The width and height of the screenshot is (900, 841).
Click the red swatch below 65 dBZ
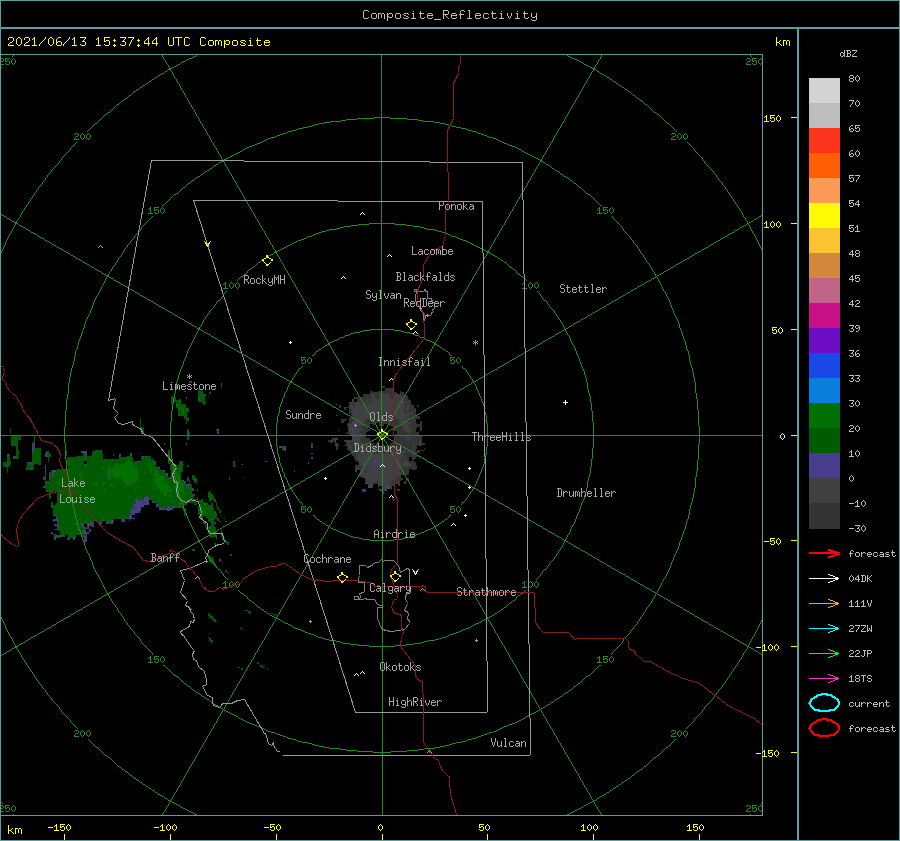coord(824,140)
